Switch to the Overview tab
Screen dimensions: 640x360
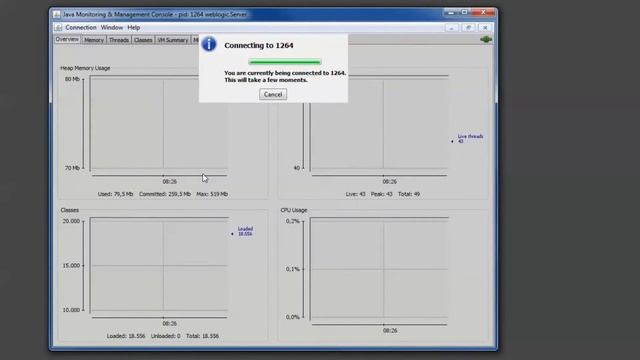tap(67, 39)
